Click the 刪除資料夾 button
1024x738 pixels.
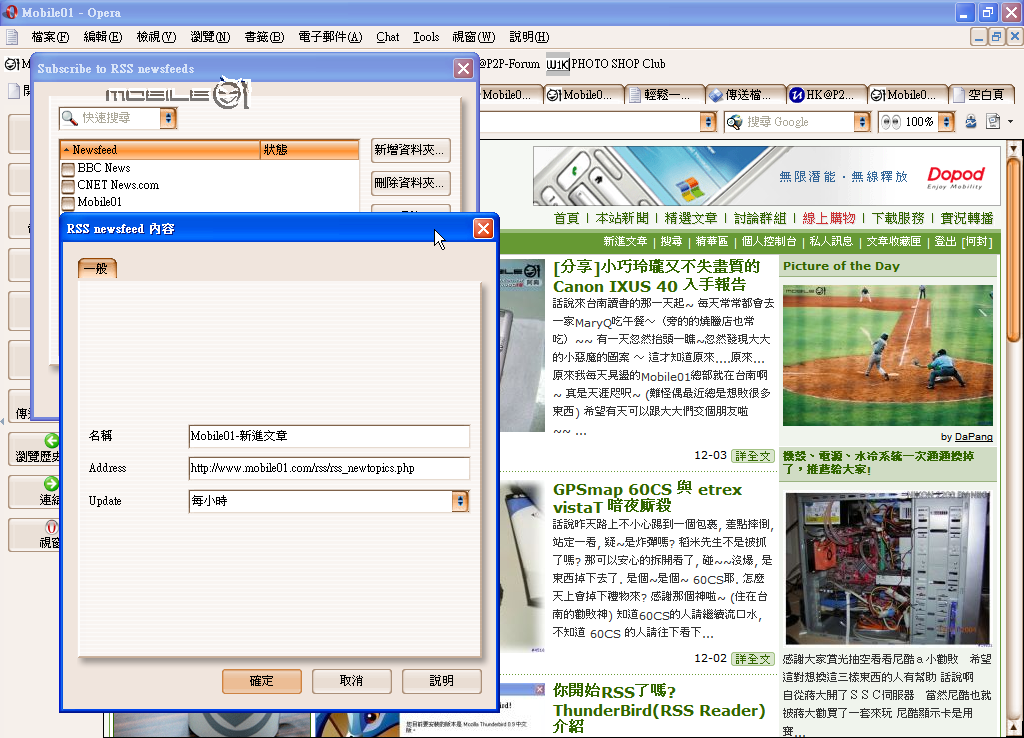[x=411, y=183]
